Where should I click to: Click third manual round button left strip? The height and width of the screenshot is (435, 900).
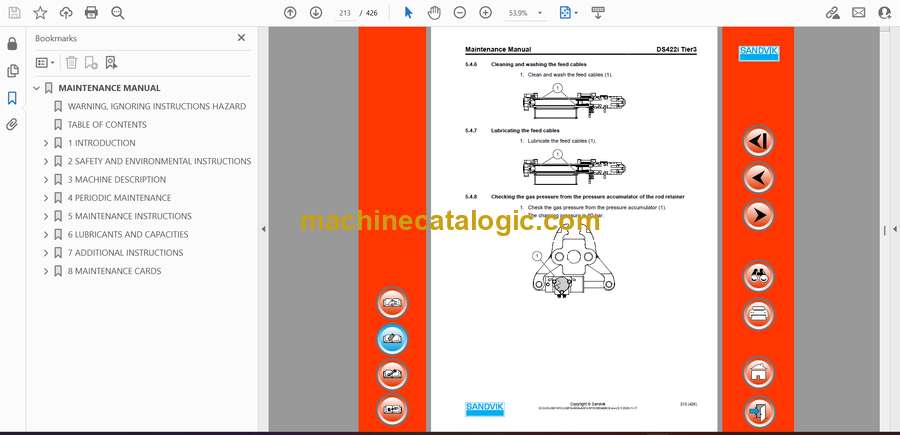392,374
